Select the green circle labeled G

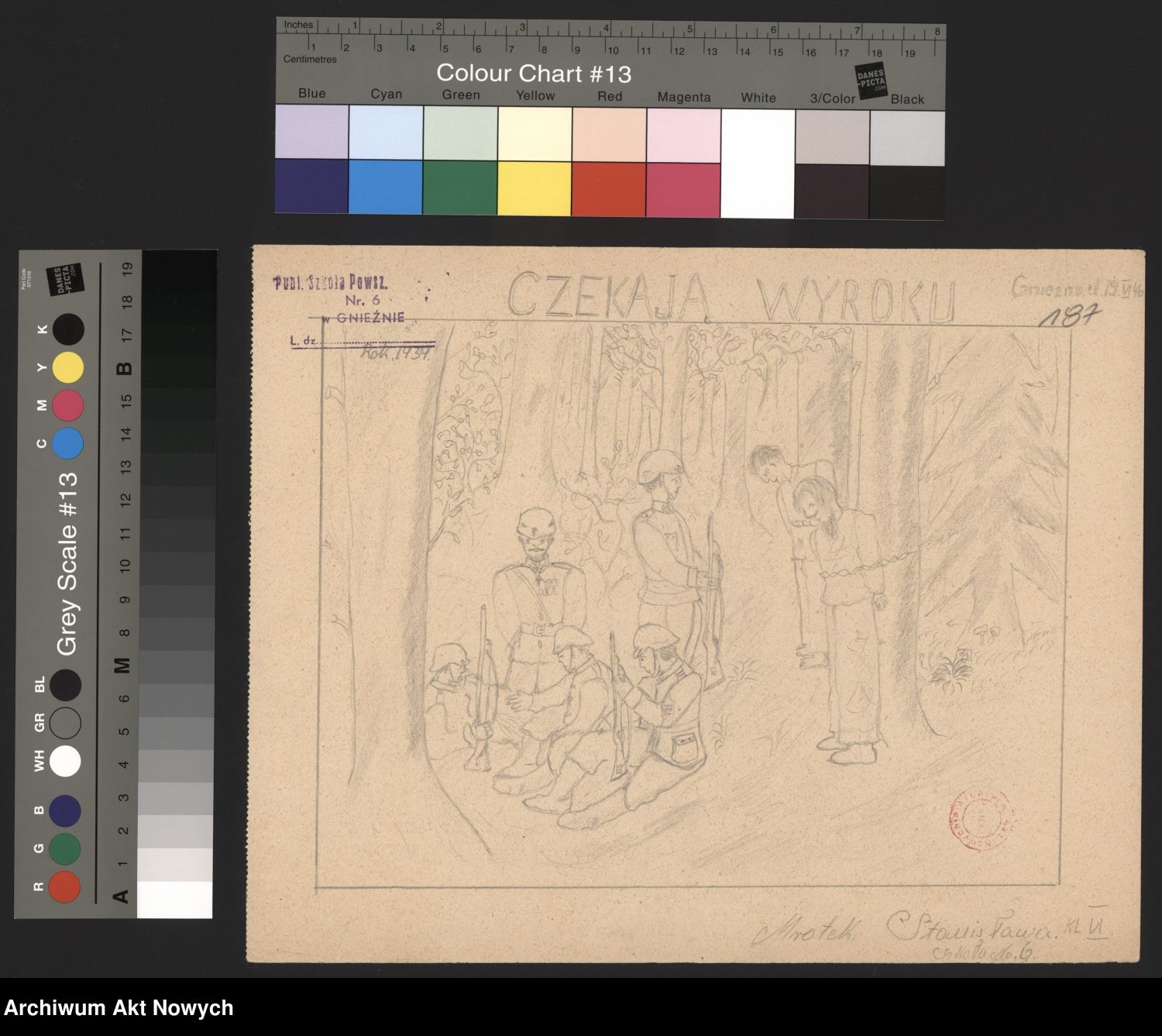[x=64, y=848]
